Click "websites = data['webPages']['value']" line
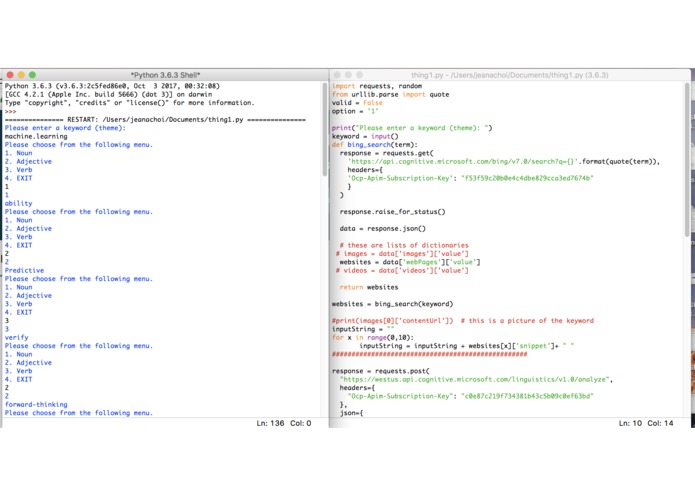The height and width of the screenshot is (494, 695). point(410,262)
